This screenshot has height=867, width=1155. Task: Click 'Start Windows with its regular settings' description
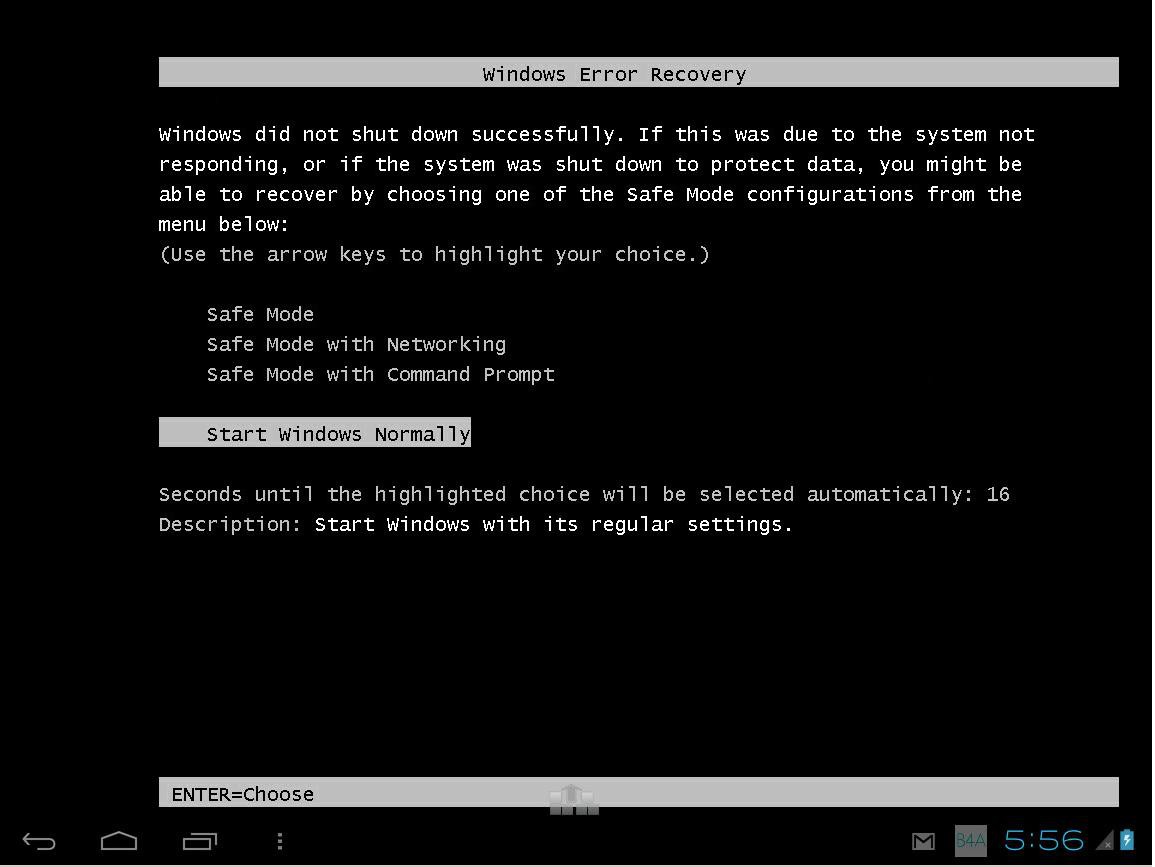click(553, 524)
